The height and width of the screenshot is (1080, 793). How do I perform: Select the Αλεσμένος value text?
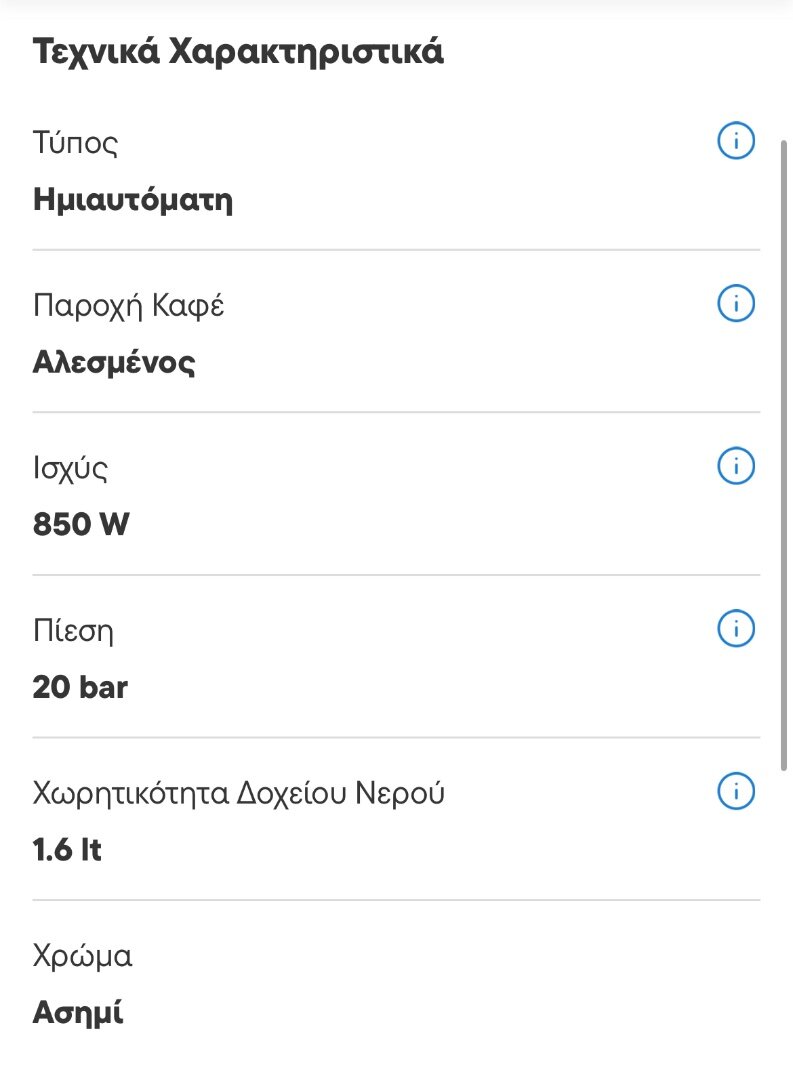pyautogui.click(x=114, y=362)
